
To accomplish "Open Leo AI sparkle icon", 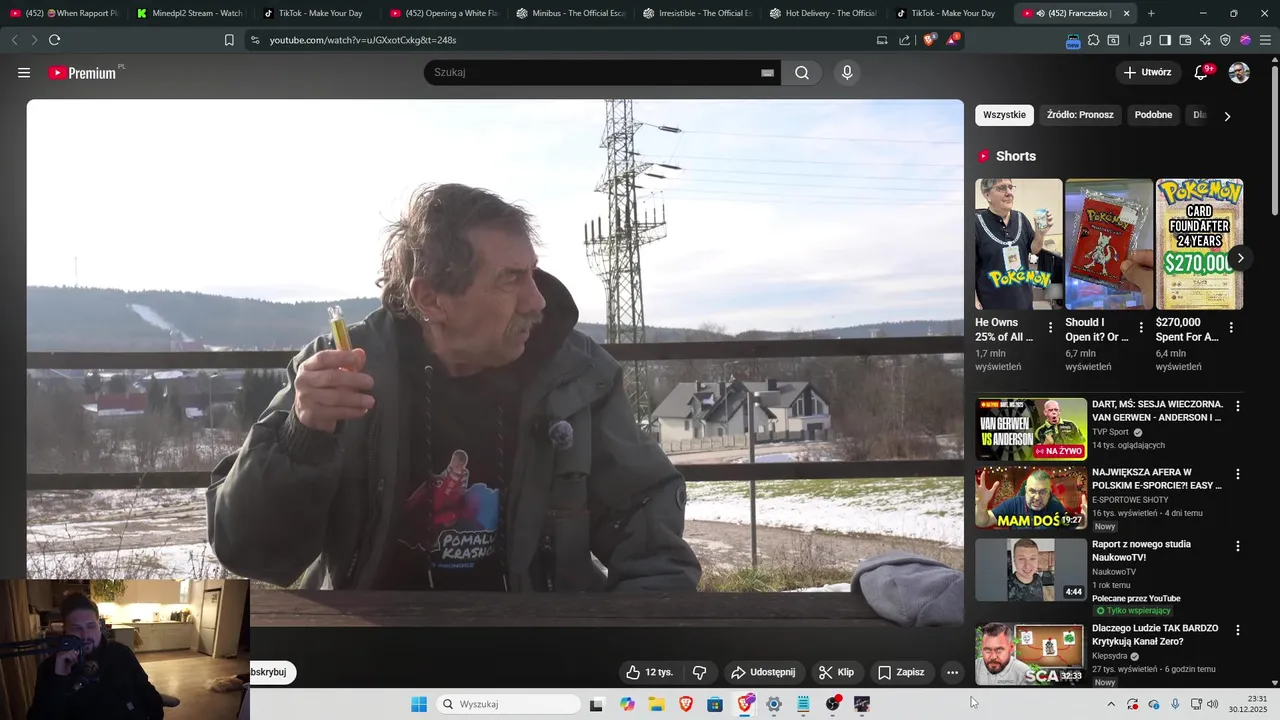I will [x=1205, y=40].
